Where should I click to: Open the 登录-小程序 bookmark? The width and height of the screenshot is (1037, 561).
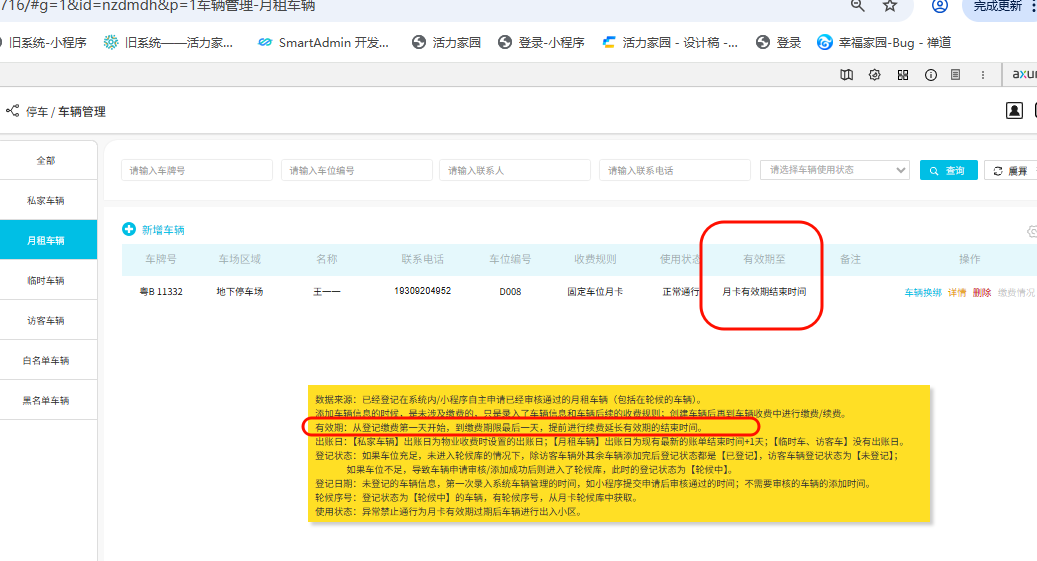(x=541, y=42)
